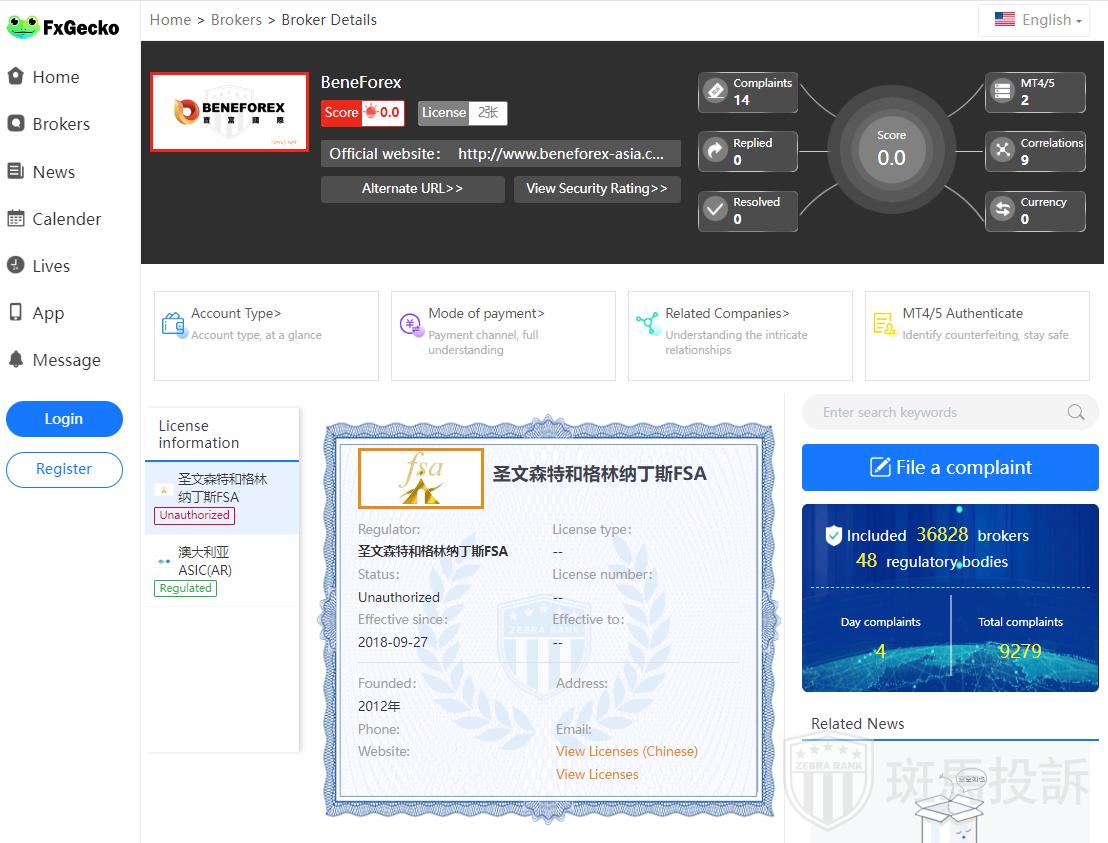1108x843 pixels.
Task: Open View Licenses (Chinese) link
Action: tap(626, 751)
